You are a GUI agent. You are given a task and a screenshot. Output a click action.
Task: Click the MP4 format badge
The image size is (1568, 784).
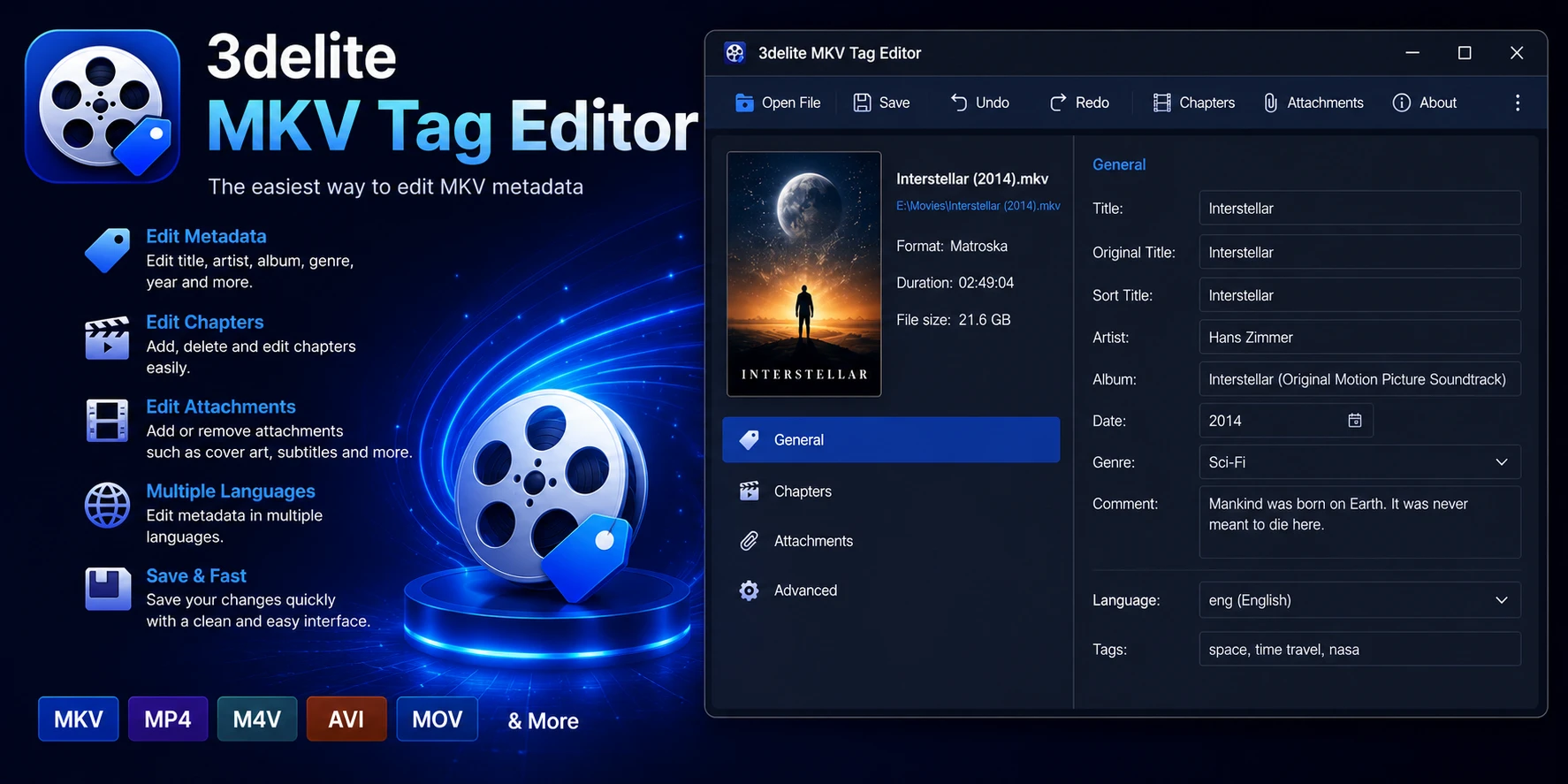(168, 719)
